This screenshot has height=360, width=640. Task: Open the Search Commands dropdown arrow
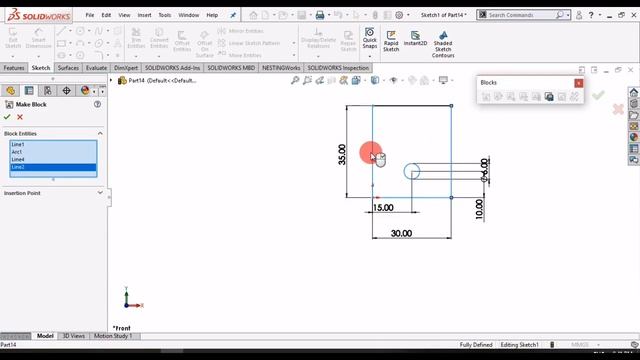point(568,15)
